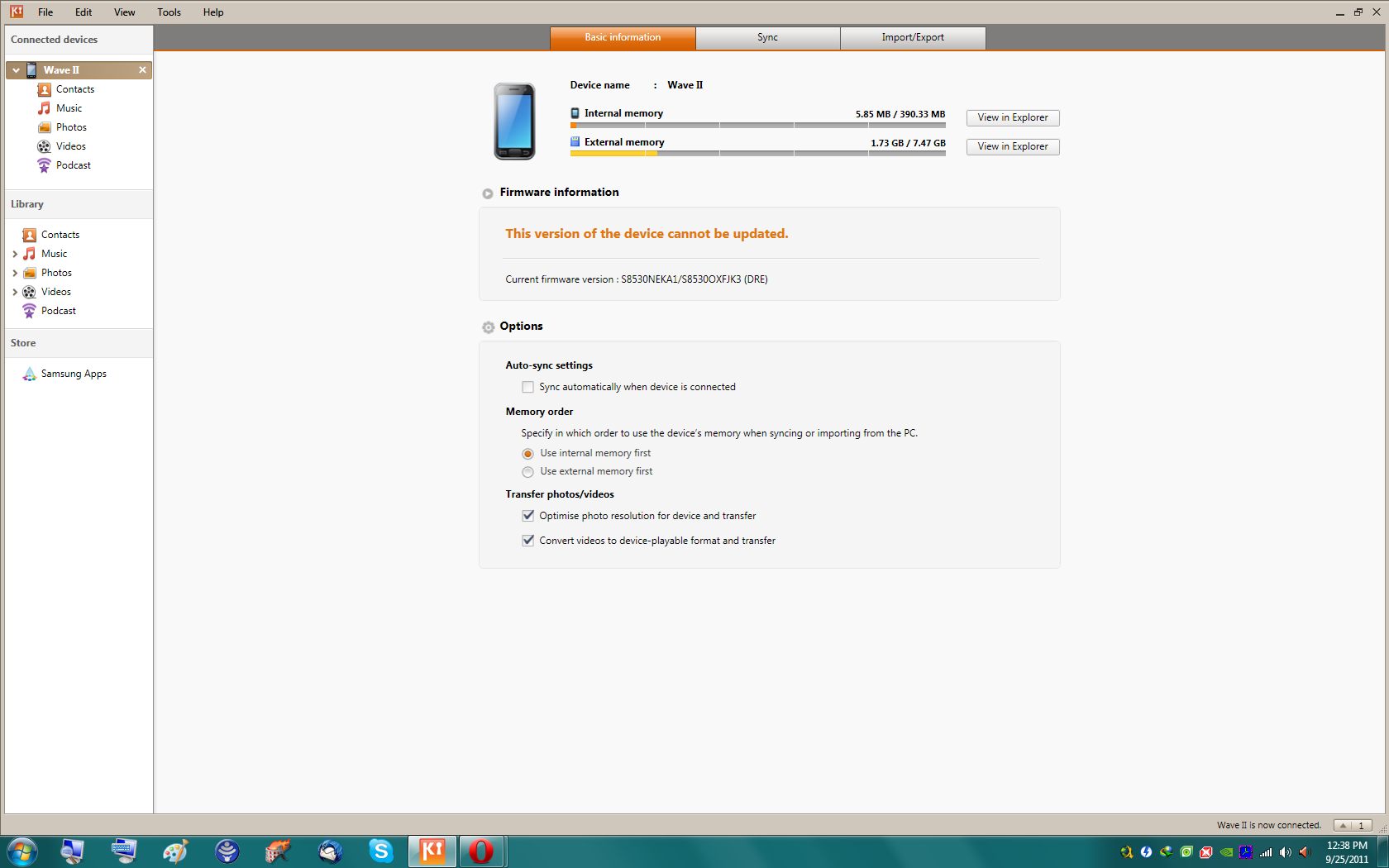Click the Options gear icon
Screen dimensions: 1389x868
pyautogui.click(x=489, y=327)
